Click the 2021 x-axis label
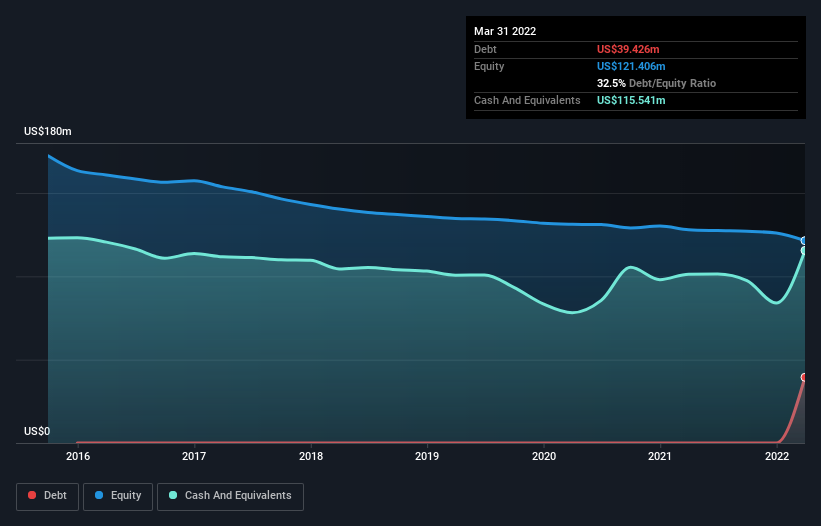Viewport: 821px width, 526px height. [660, 456]
